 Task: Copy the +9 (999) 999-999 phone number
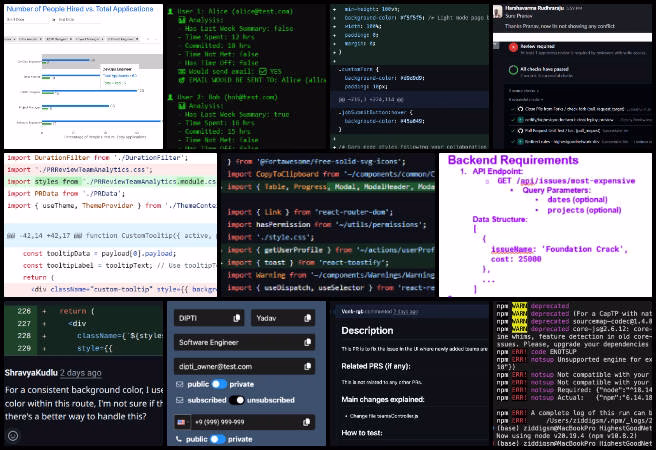306,422
